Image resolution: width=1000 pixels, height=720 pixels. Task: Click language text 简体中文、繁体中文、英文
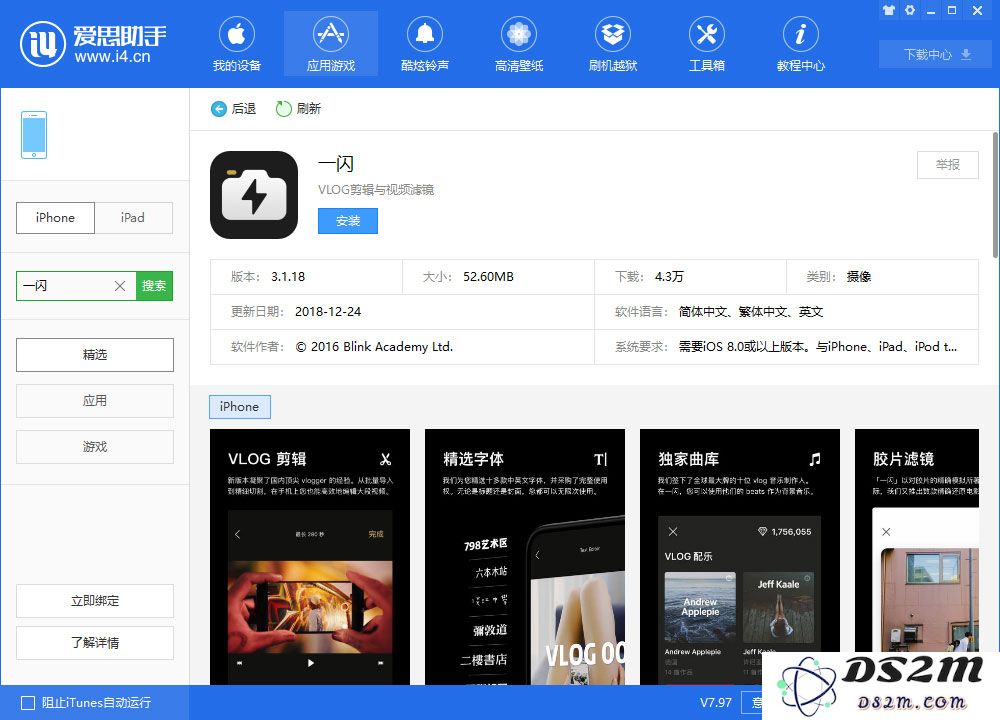click(x=751, y=312)
